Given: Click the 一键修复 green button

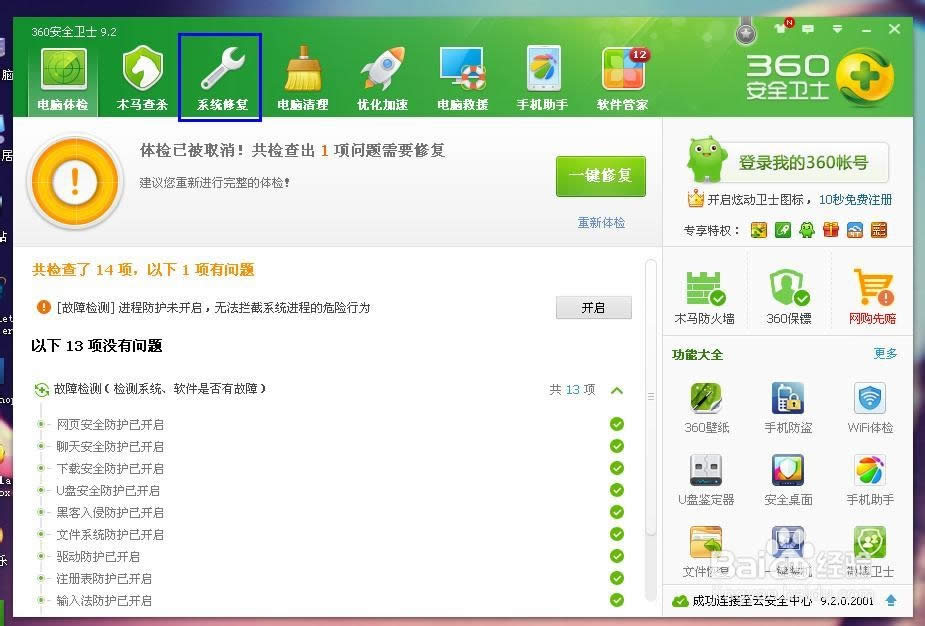Looking at the screenshot, I should [601, 176].
